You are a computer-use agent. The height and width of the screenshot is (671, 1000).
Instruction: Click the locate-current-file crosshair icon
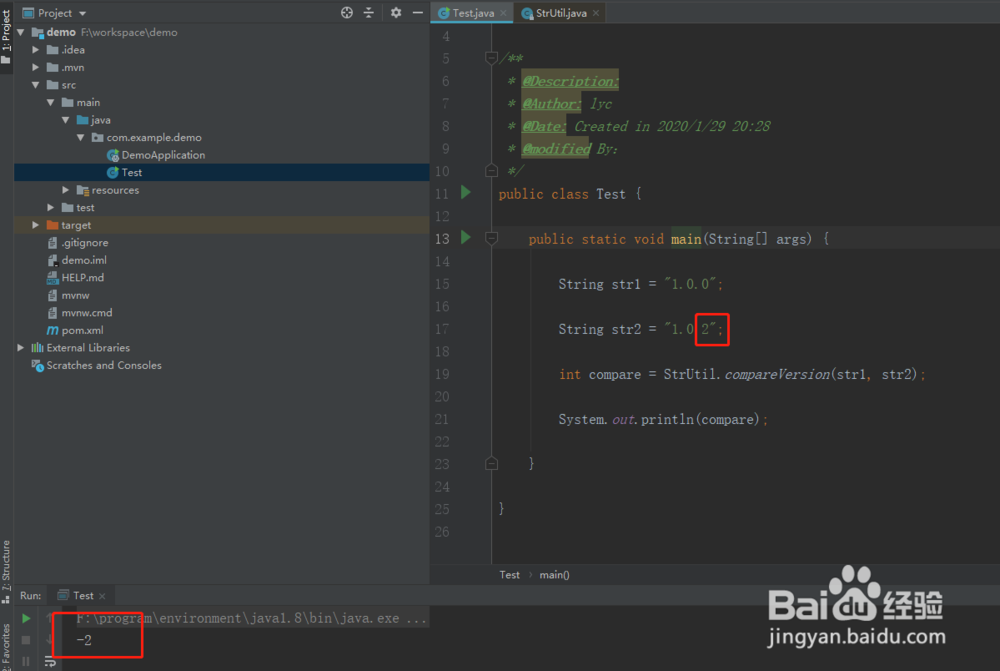pos(346,13)
